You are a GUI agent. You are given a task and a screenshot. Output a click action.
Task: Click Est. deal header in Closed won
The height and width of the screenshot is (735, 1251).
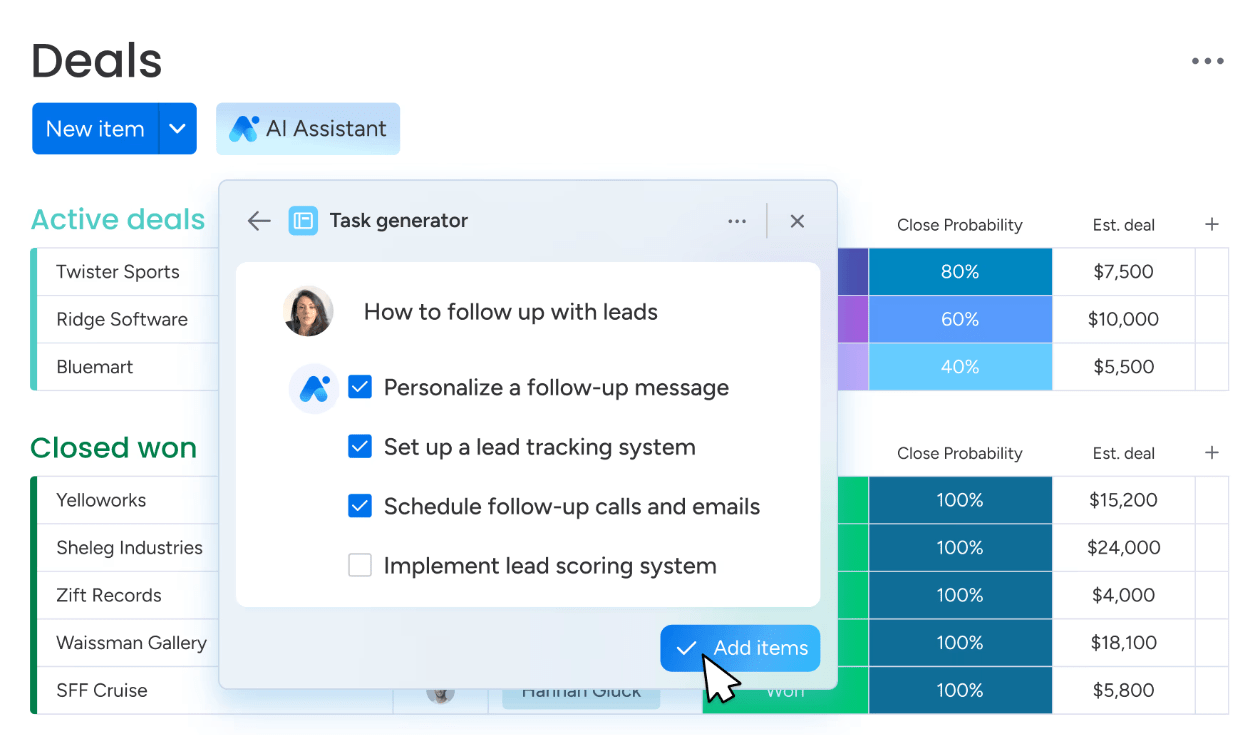point(1124,453)
